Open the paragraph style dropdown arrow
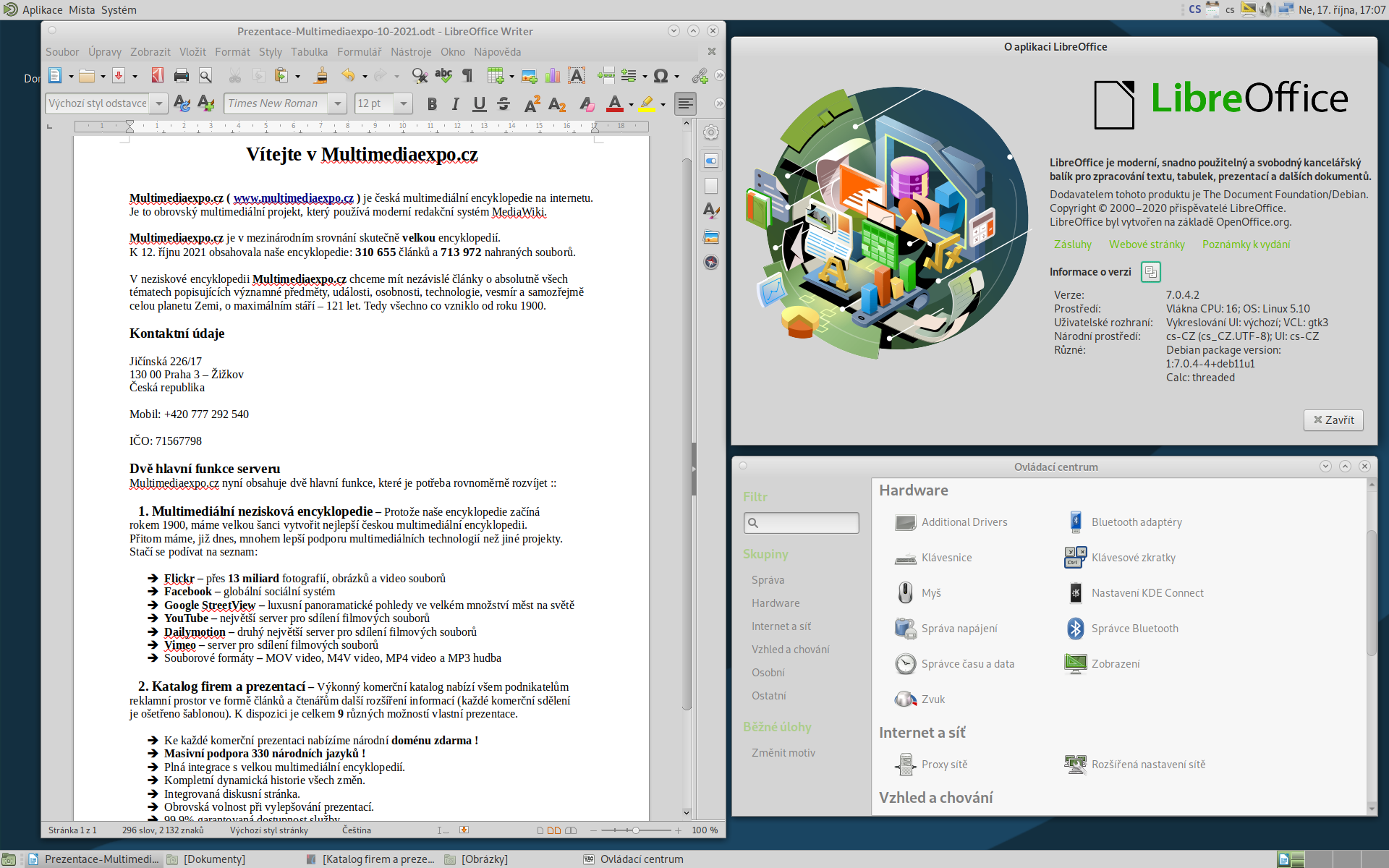 click(159, 103)
